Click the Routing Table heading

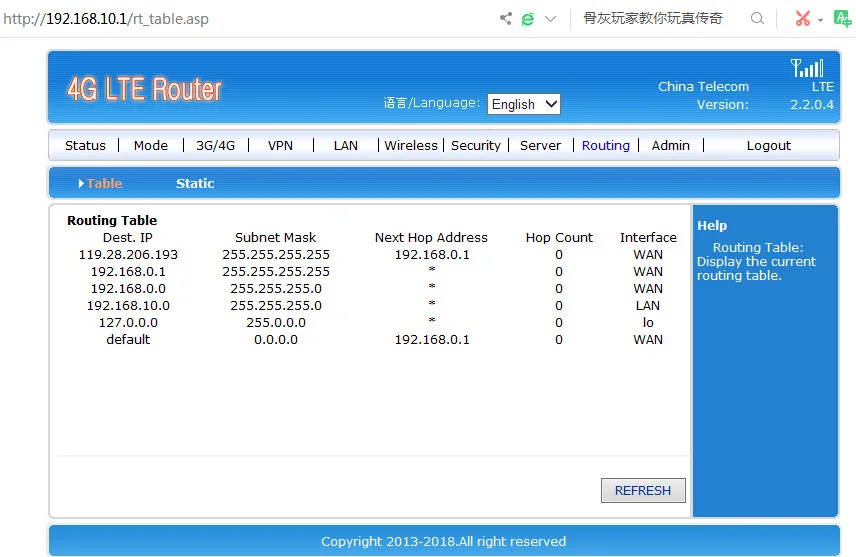[x=112, y=220]
